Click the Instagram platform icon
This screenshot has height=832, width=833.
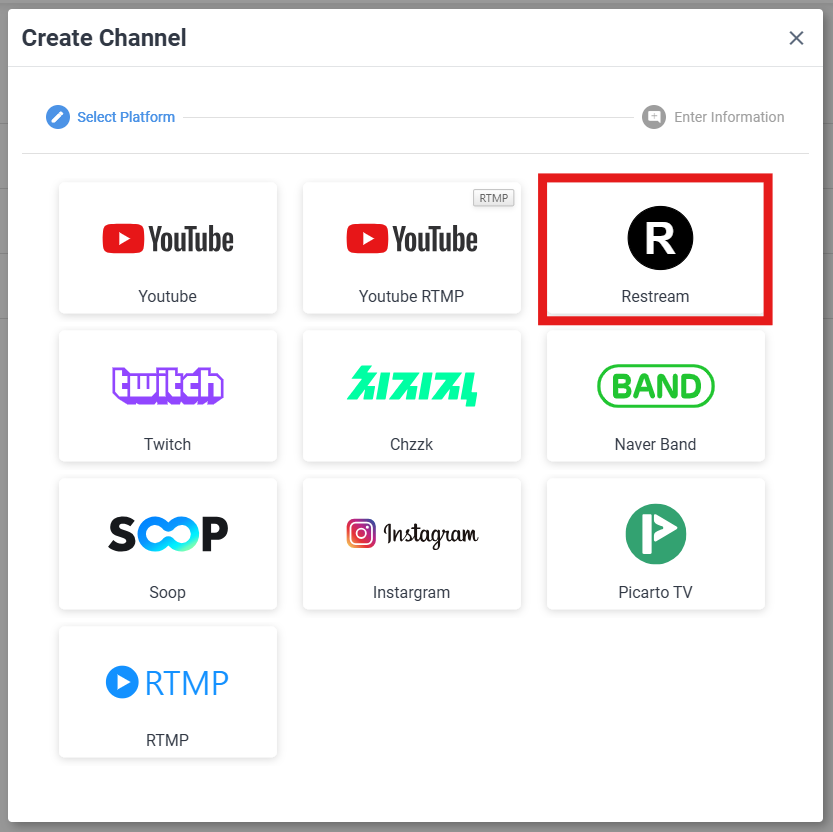coord(411,534)
